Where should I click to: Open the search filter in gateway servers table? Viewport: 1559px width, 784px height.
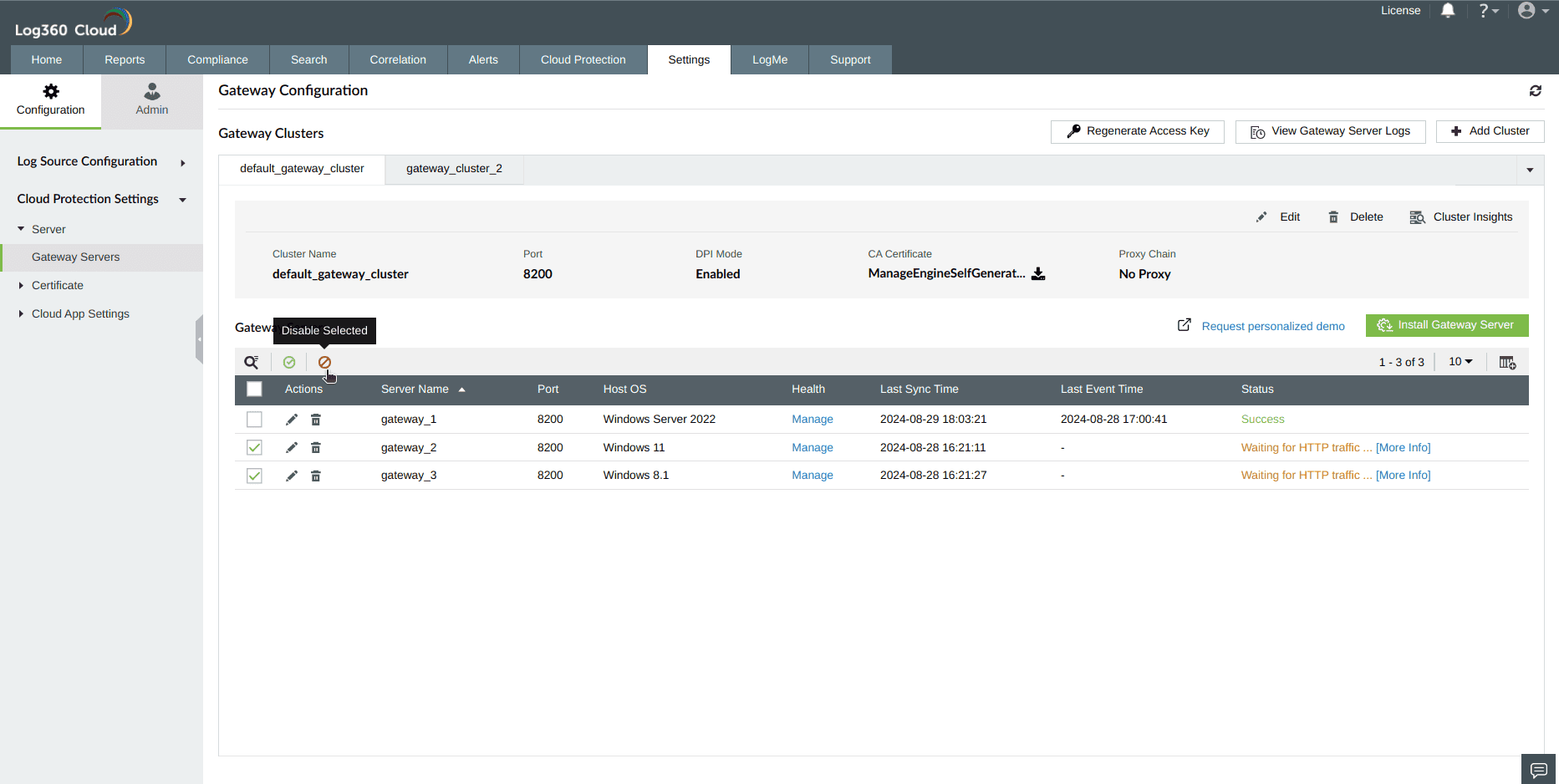252,362
